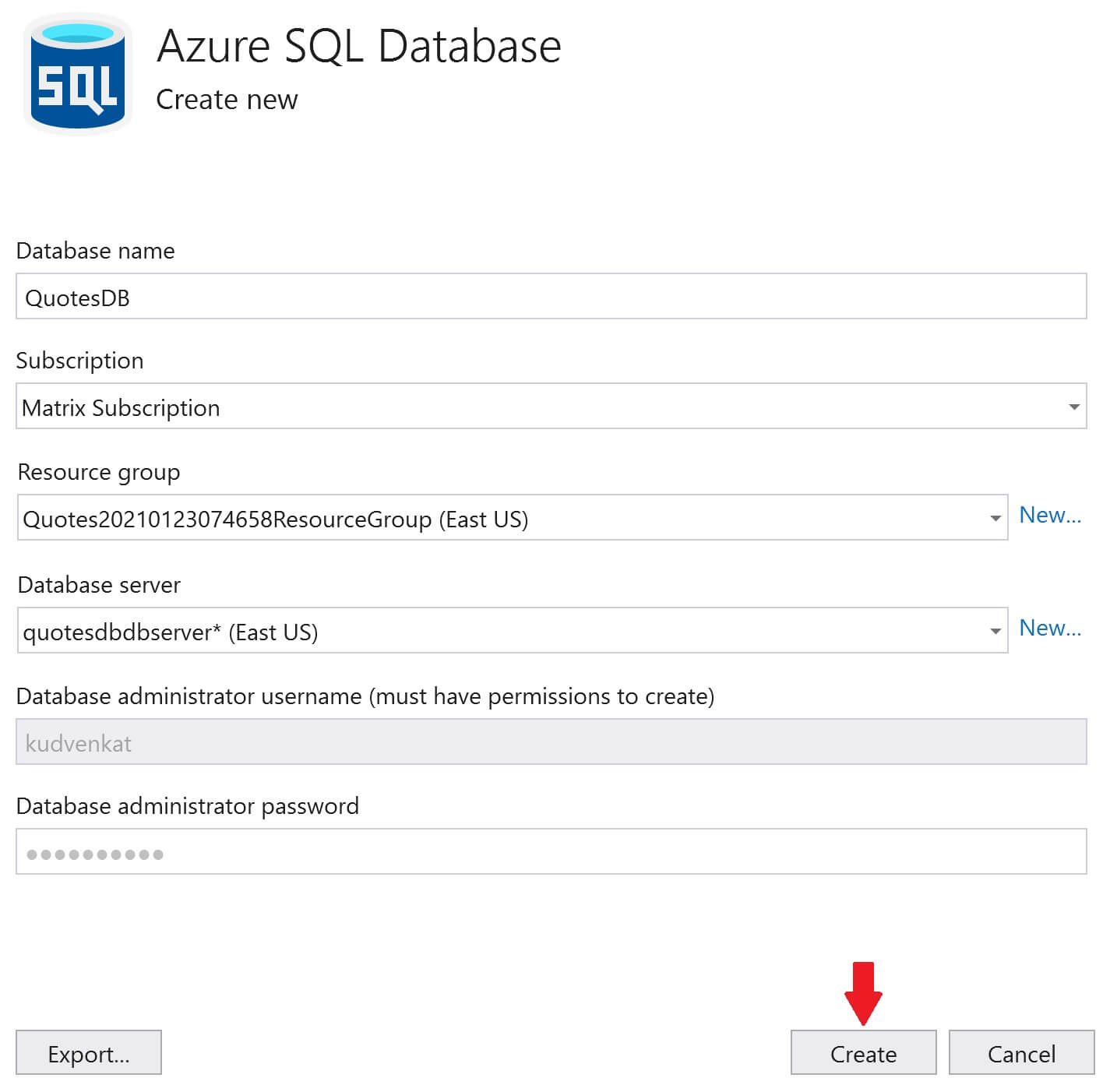1110x1092 pixels.
Task: Click the Database server label
Action: (x=99, y=585)
